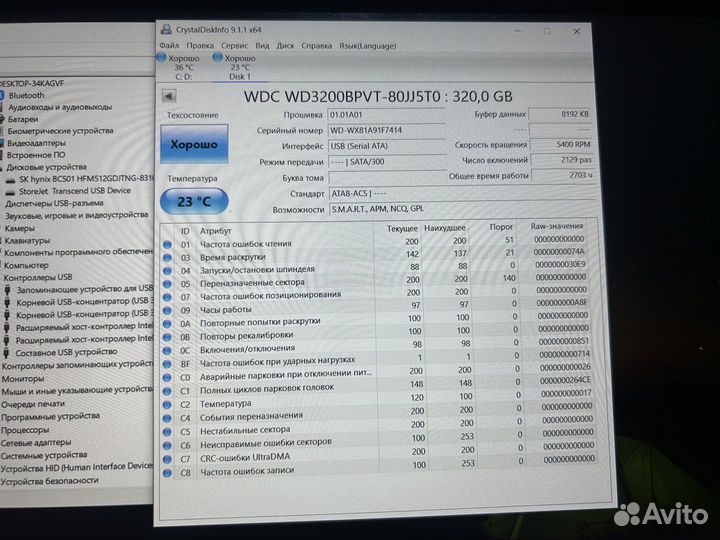720x540 pixels.
Task: Click status dot for attribute 09
Action: pyautogui.click(x=167, y=311)
